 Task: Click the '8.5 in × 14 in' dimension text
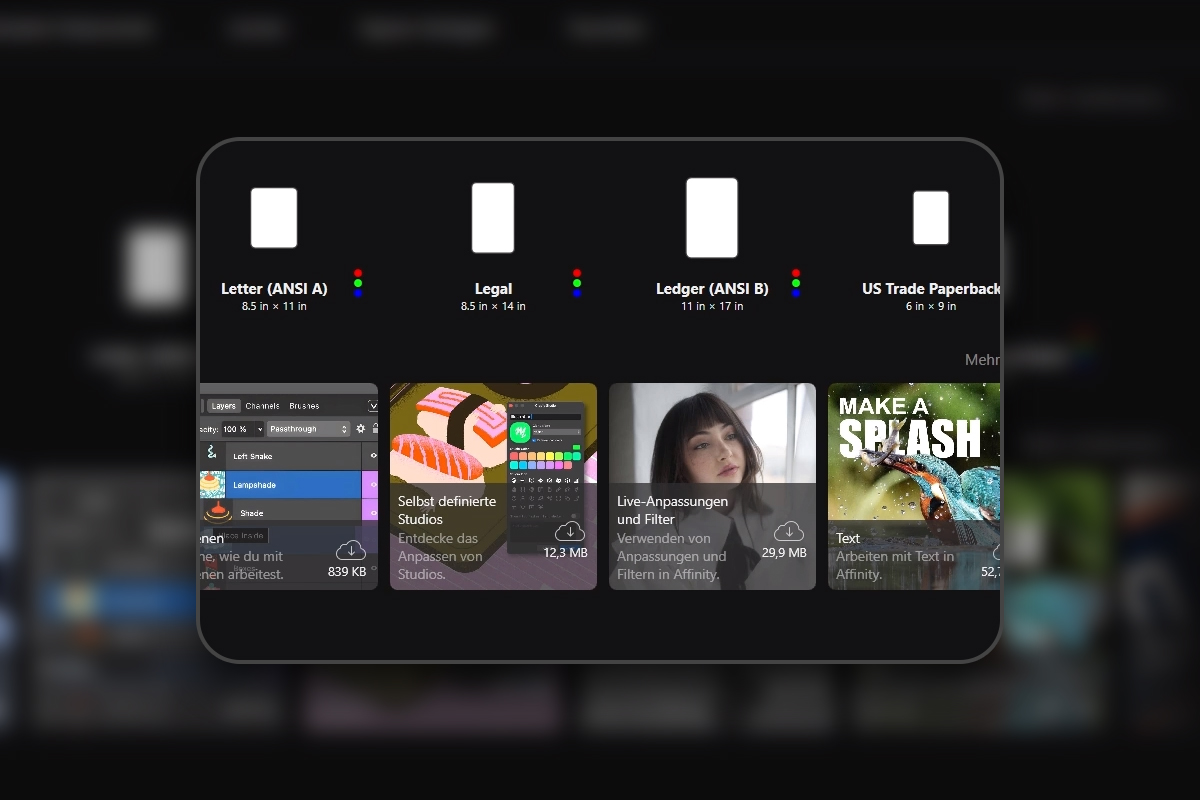click(493, 306)
